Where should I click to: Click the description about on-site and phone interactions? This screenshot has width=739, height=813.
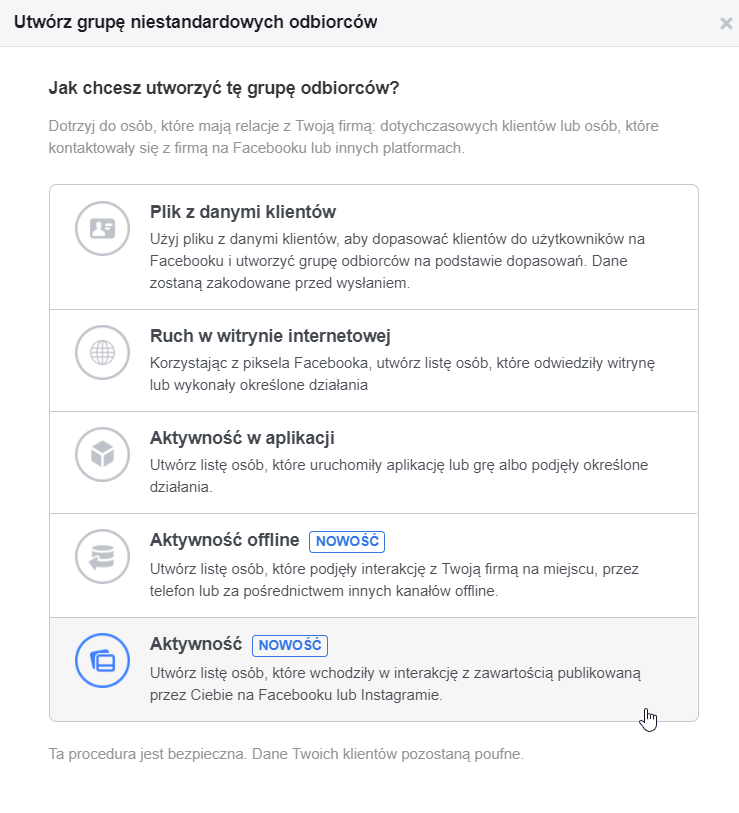[394, 579]
